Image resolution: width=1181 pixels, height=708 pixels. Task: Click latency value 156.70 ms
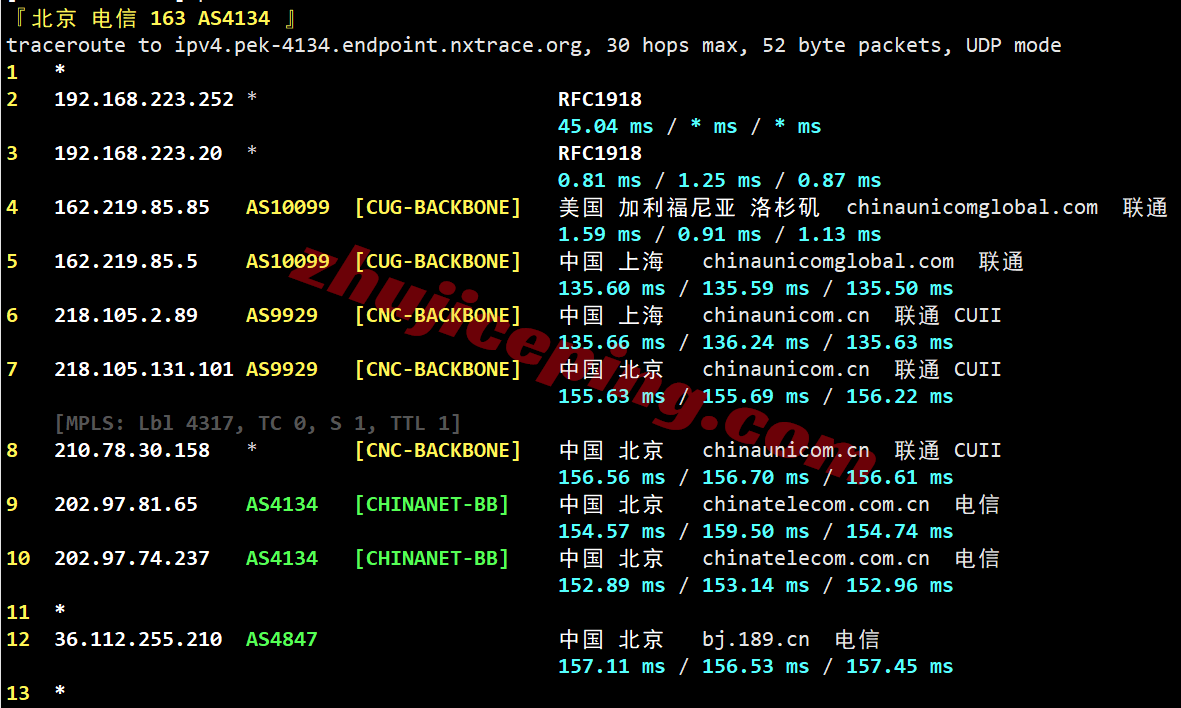click(x=755, y=478)
